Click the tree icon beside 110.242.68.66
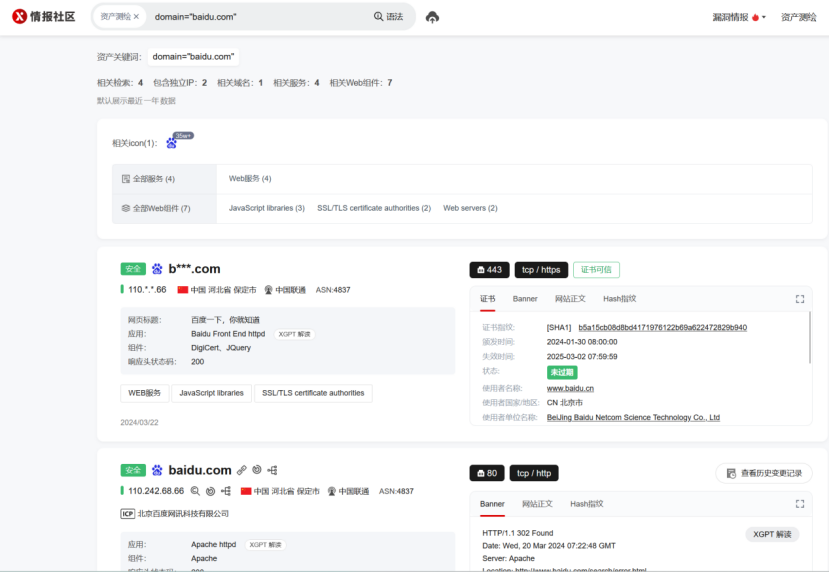830x572 pixels. tap(226, 491)
